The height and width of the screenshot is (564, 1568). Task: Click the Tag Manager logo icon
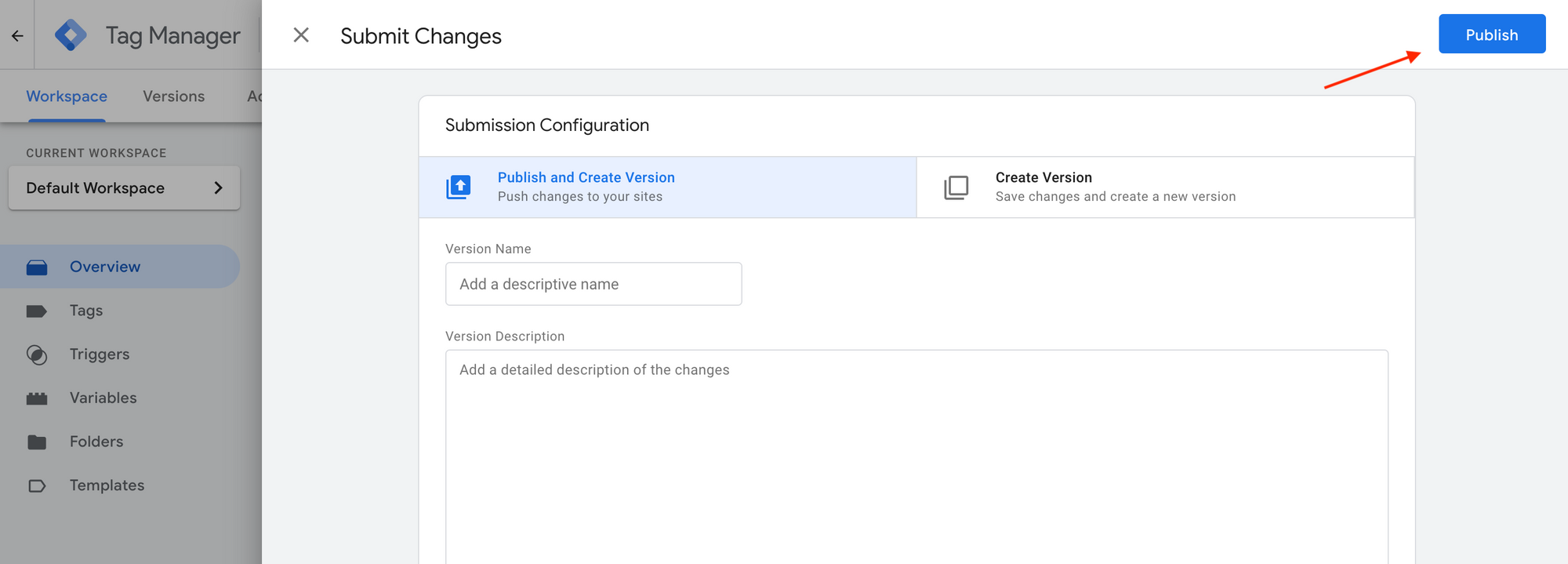[71, 35]
